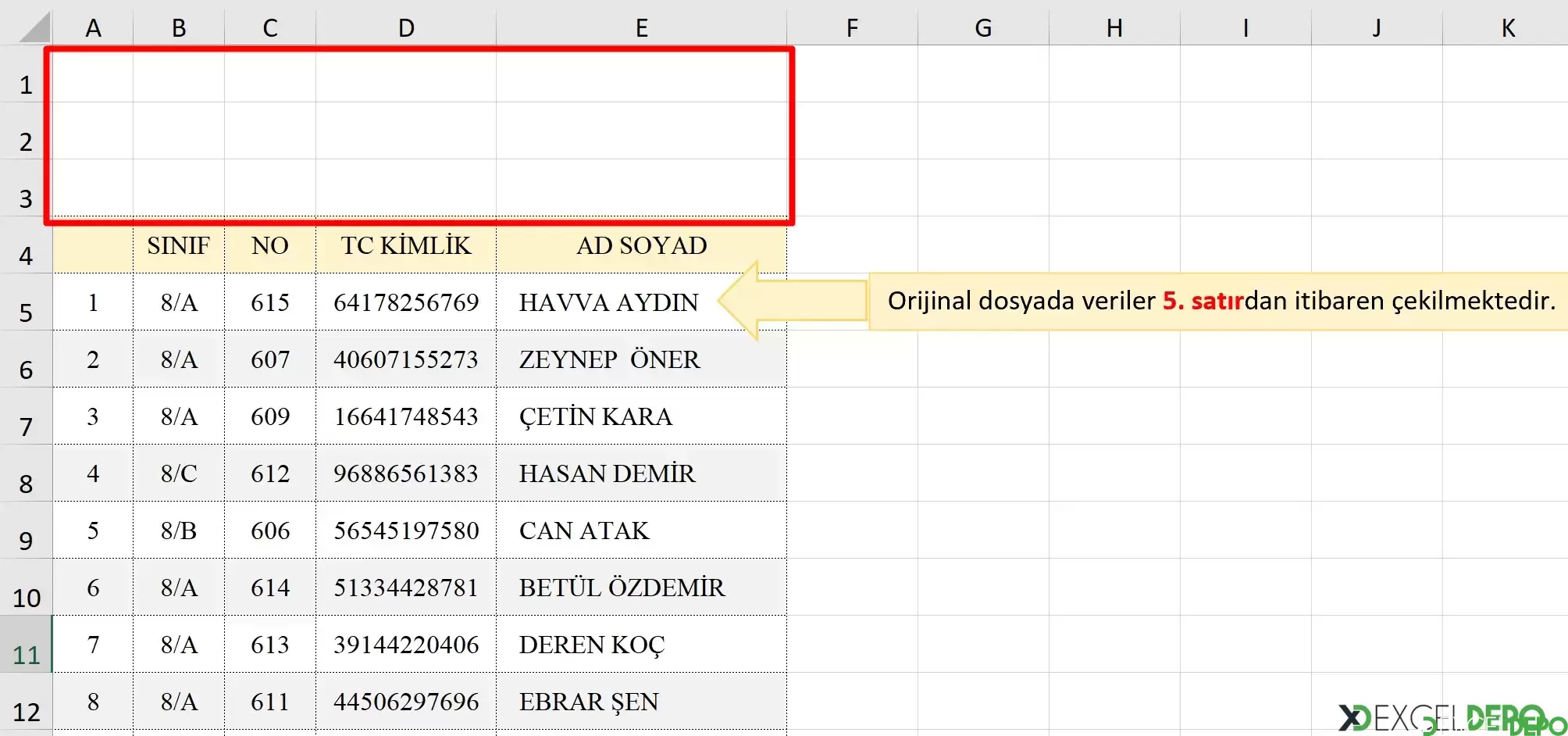
Task: Select cell with CAN ATAK
Action: click(x=641, y=530)
